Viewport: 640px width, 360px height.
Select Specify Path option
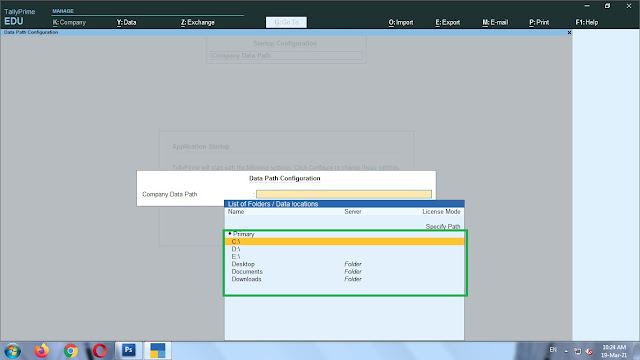[442, 227]
